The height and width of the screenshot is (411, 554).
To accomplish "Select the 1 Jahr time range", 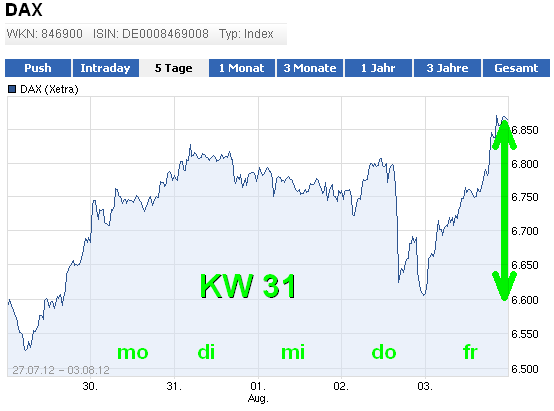I will click(x=378, y=68).
